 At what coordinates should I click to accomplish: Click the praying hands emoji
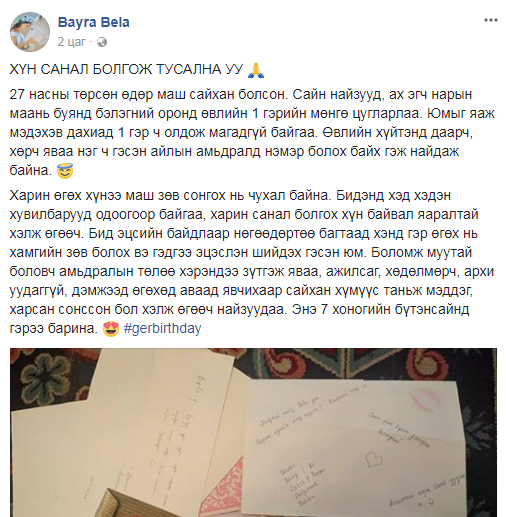[x=256, y=70]
